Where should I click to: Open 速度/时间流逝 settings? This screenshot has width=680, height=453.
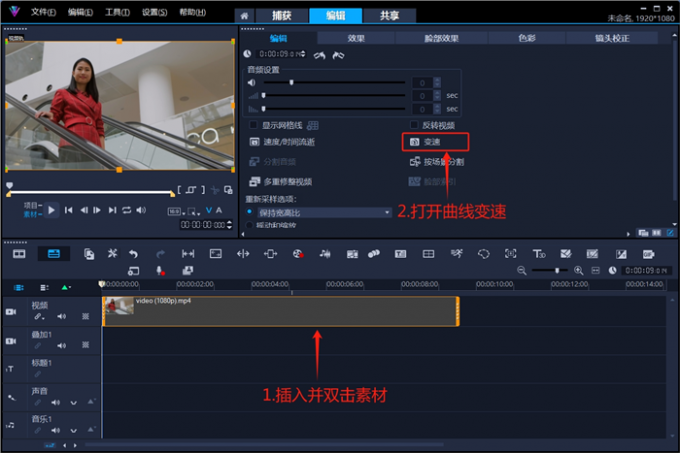pyautogui.click(x=282, y=142)
